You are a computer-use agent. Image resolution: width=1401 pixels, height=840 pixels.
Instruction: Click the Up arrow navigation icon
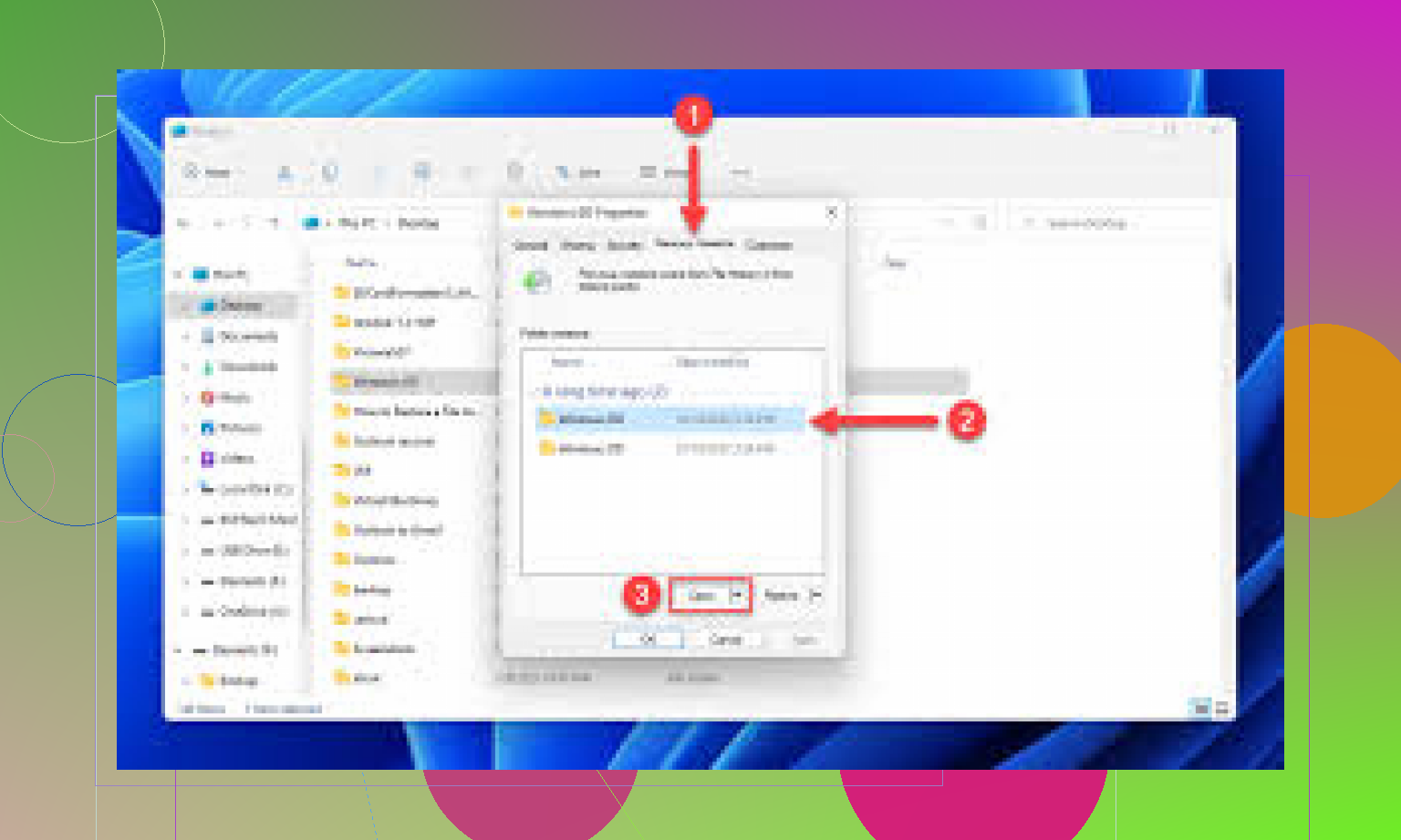pos(273,223)
